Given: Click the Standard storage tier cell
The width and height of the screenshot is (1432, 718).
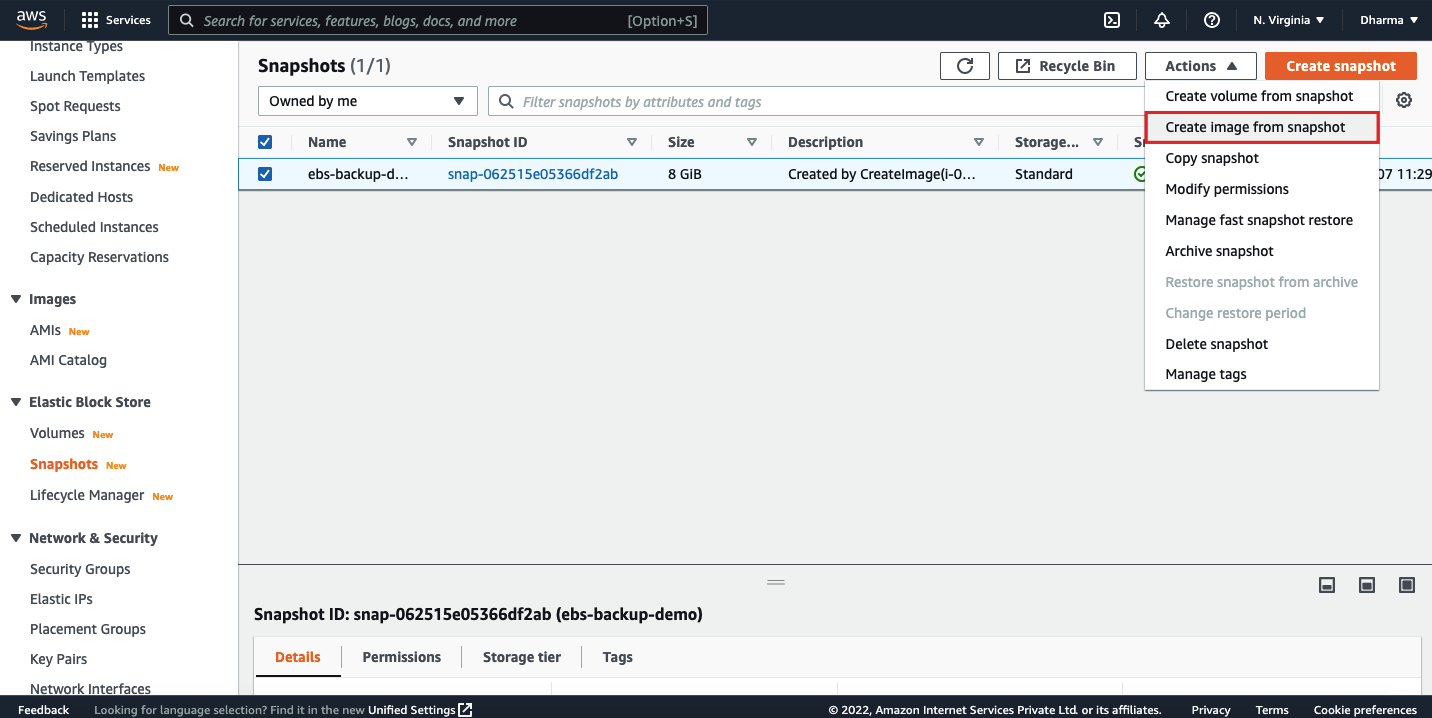Looking at the screenshot, I should [x=1044, y=174].
